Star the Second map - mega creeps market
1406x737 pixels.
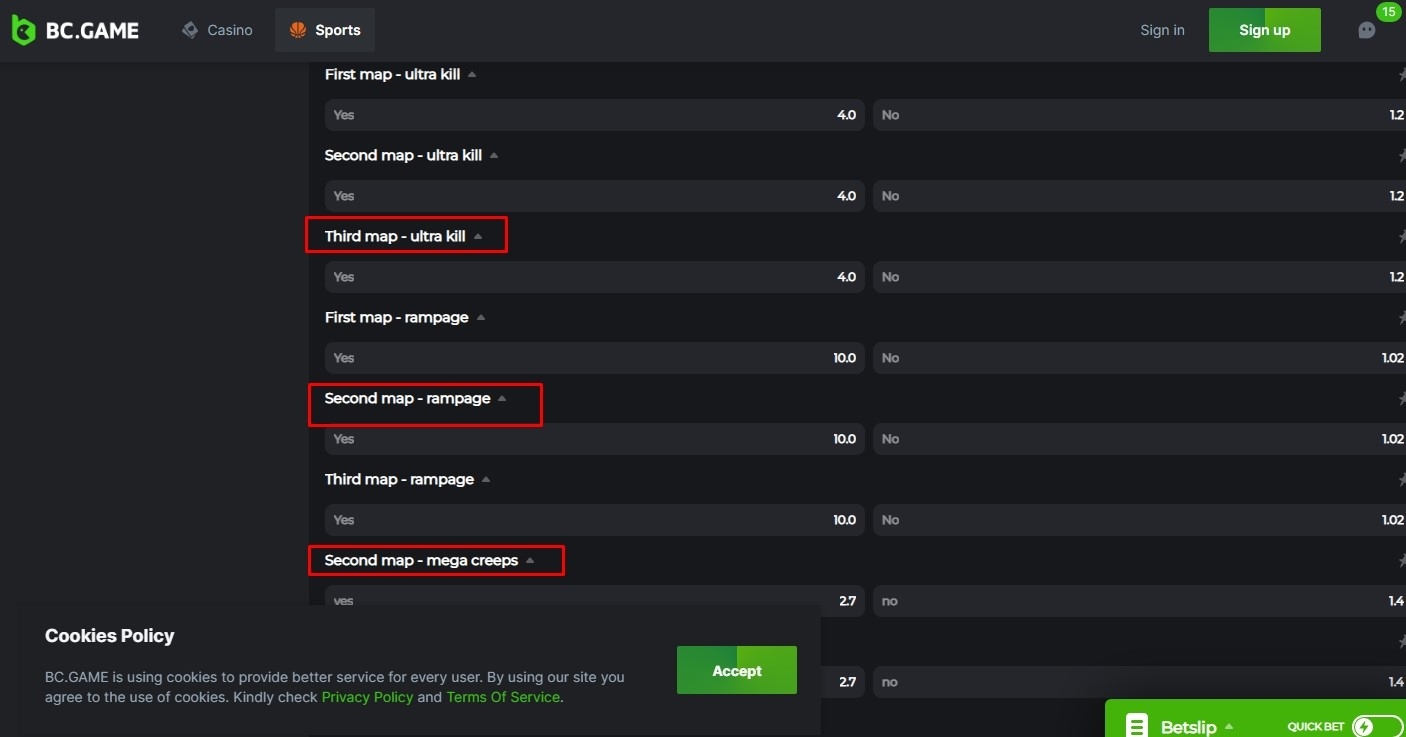pyautogui.click(x=1401, y=561)
